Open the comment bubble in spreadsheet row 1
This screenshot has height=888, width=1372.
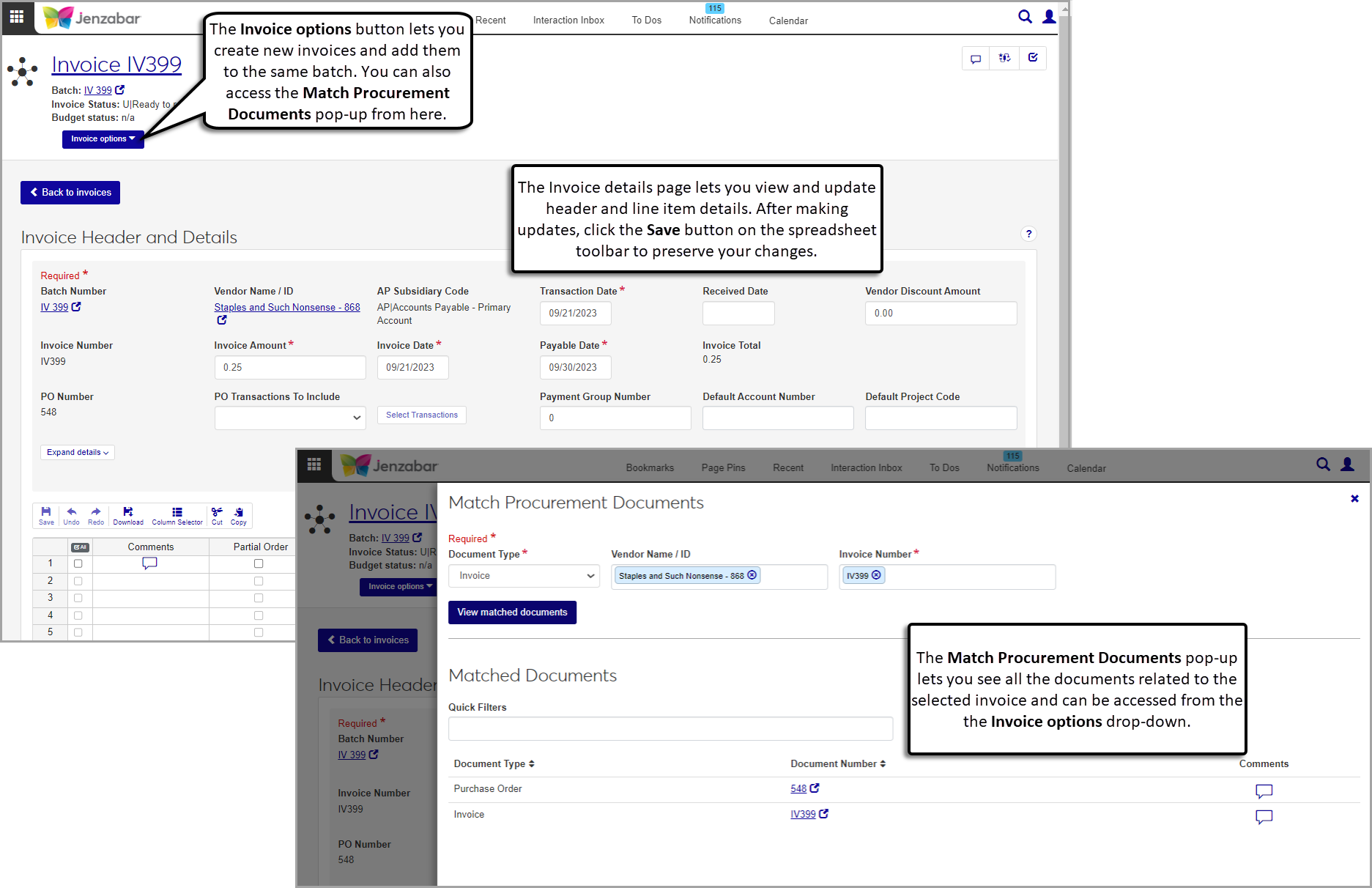pos(149,563)
